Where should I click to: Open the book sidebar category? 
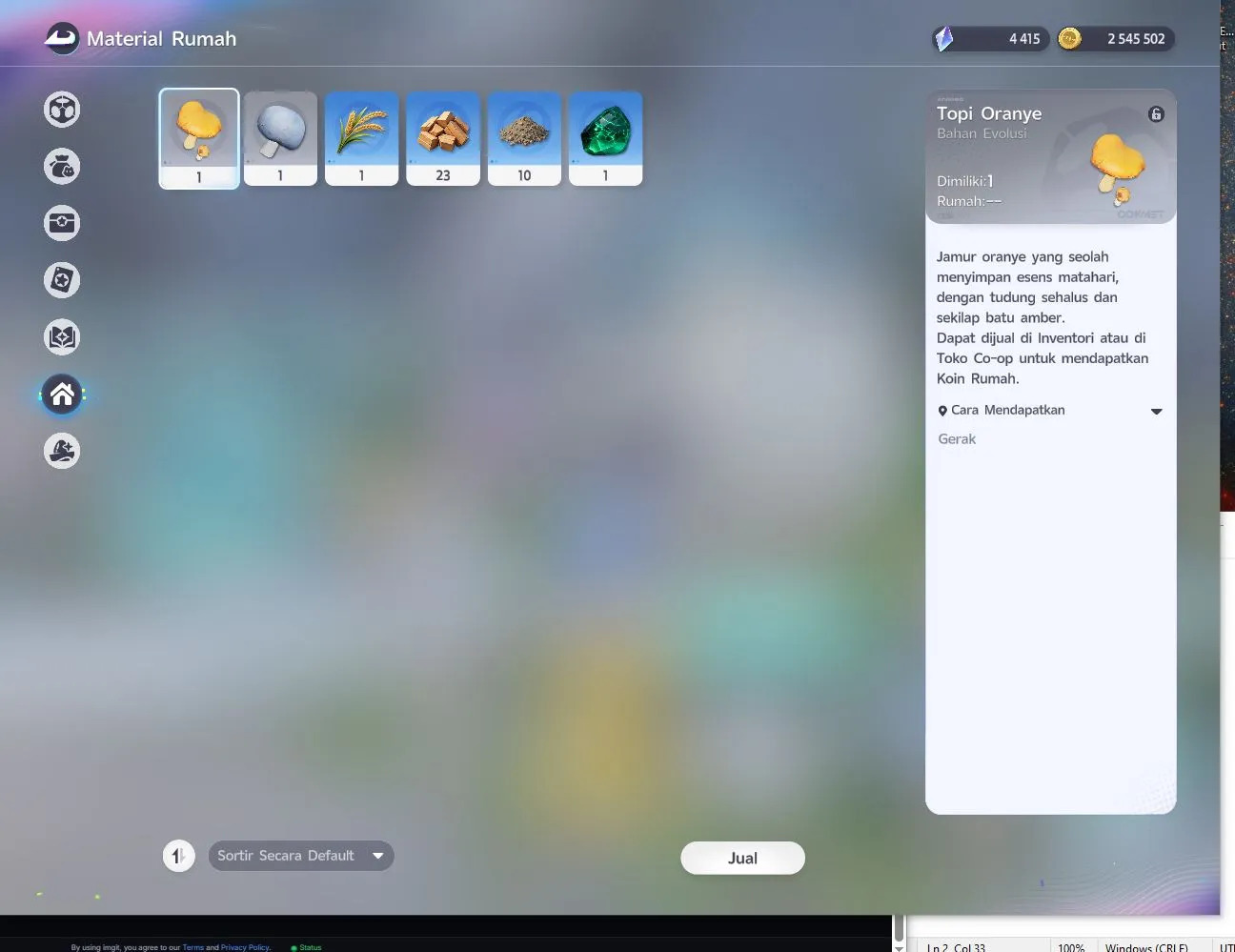tap(62, 337)
